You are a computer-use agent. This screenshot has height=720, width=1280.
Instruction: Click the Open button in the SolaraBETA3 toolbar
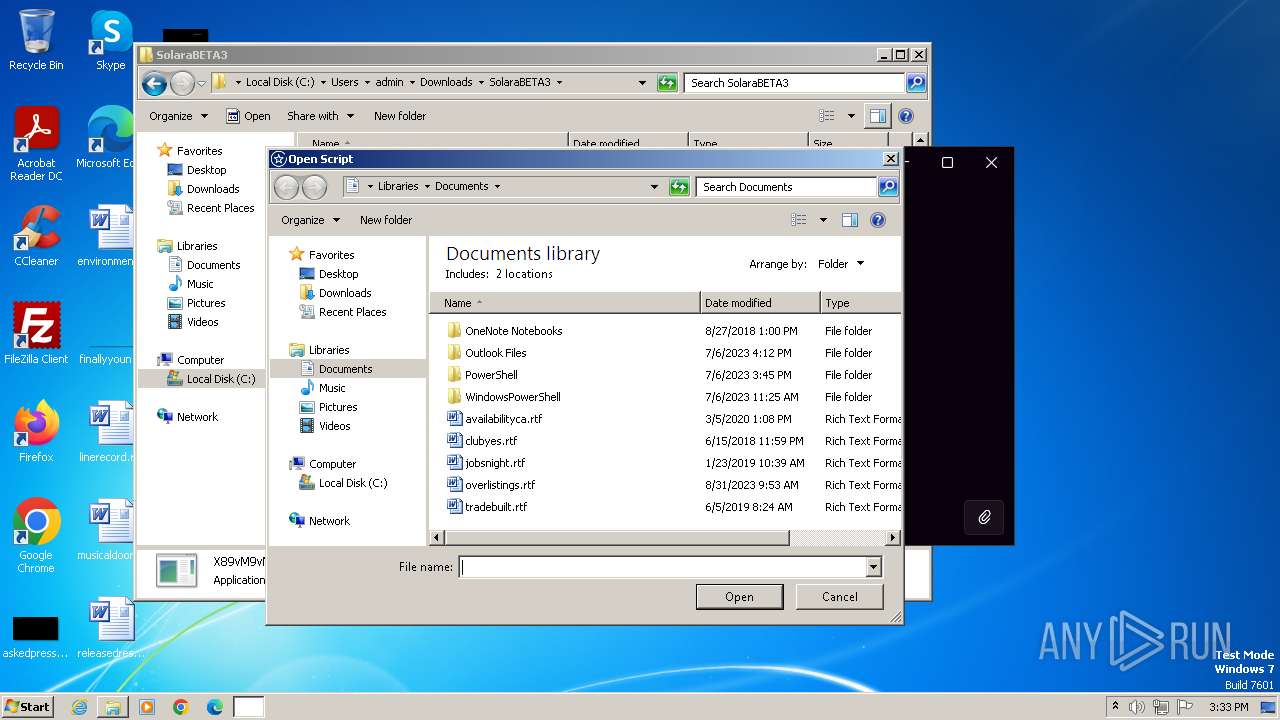point(248,116)
